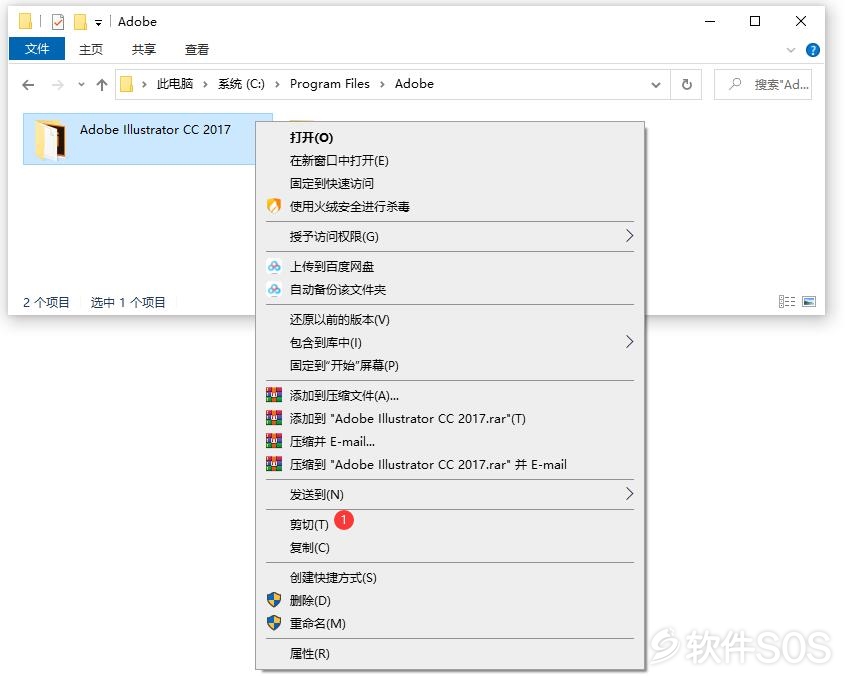Click the WinRAR icon for 添加到压缩文件(A)

click(274, 395)
